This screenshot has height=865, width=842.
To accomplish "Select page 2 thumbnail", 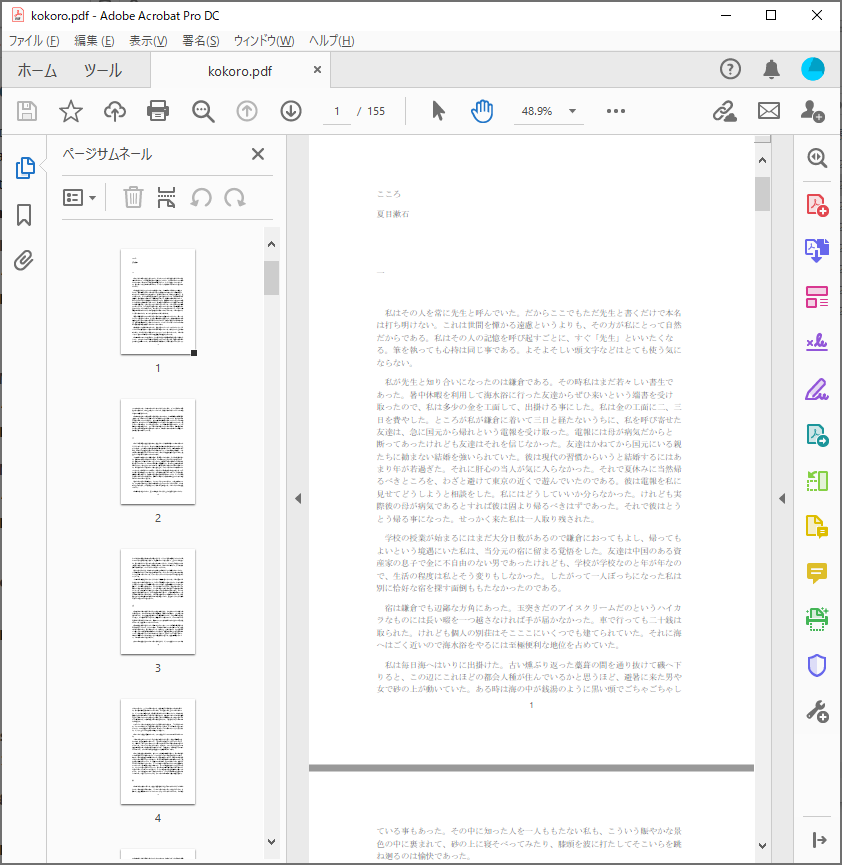I will [158, 451].
